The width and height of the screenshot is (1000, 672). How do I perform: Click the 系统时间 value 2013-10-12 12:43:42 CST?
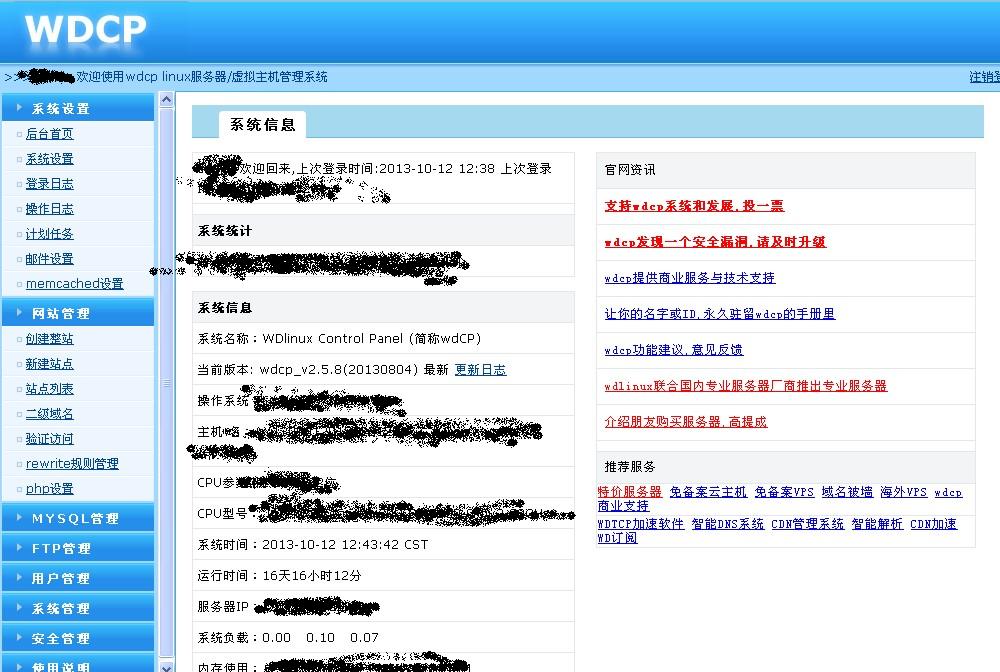coord(345,544)
